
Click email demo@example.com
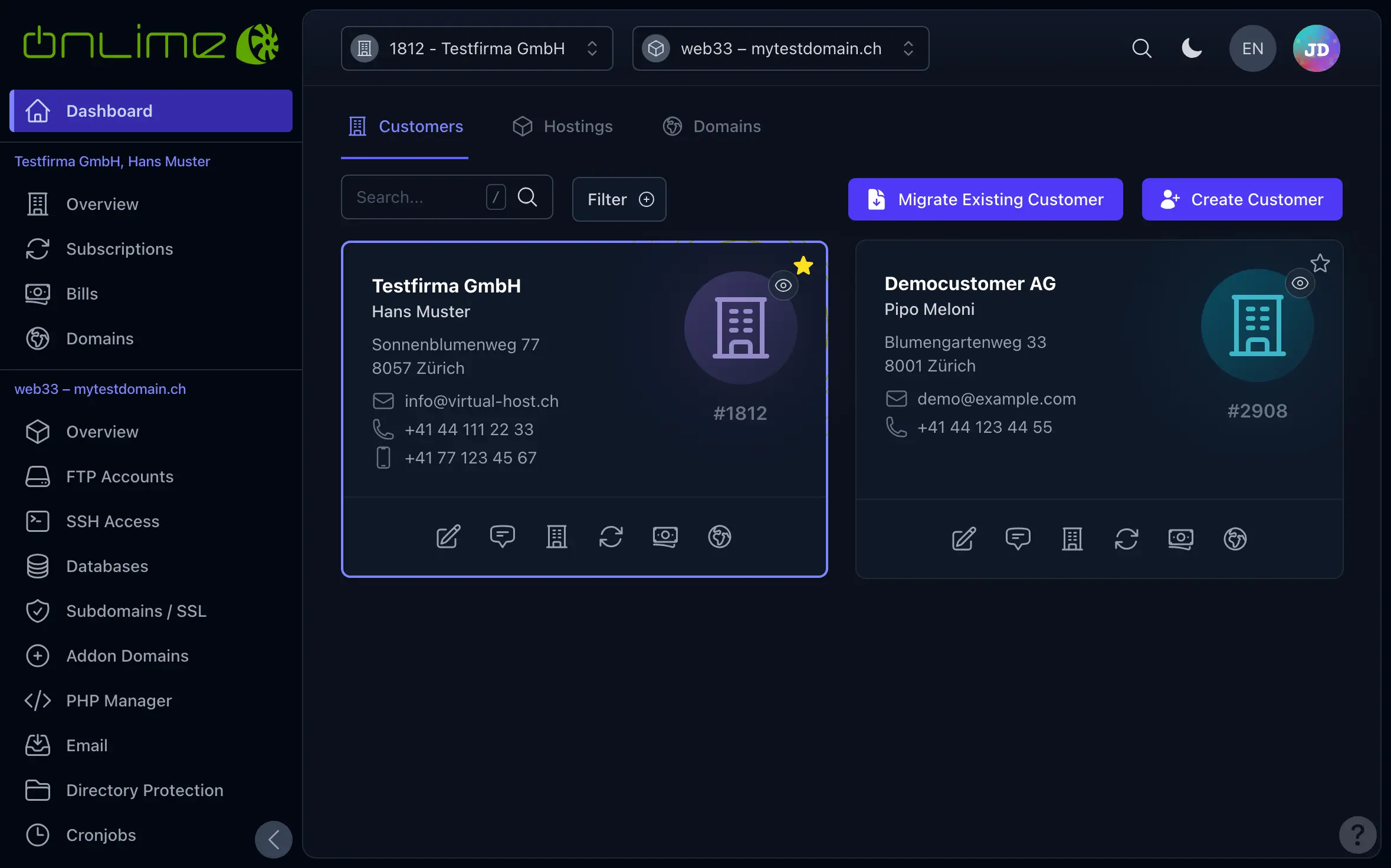[x=996, y=399]
